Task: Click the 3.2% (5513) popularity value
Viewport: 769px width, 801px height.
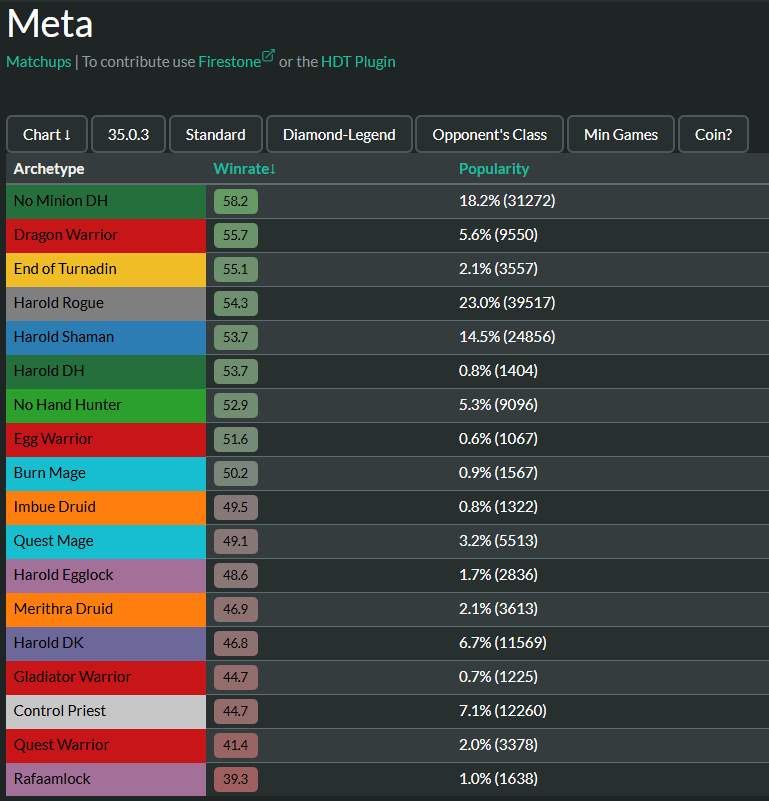Action: (x=498, y=541)
